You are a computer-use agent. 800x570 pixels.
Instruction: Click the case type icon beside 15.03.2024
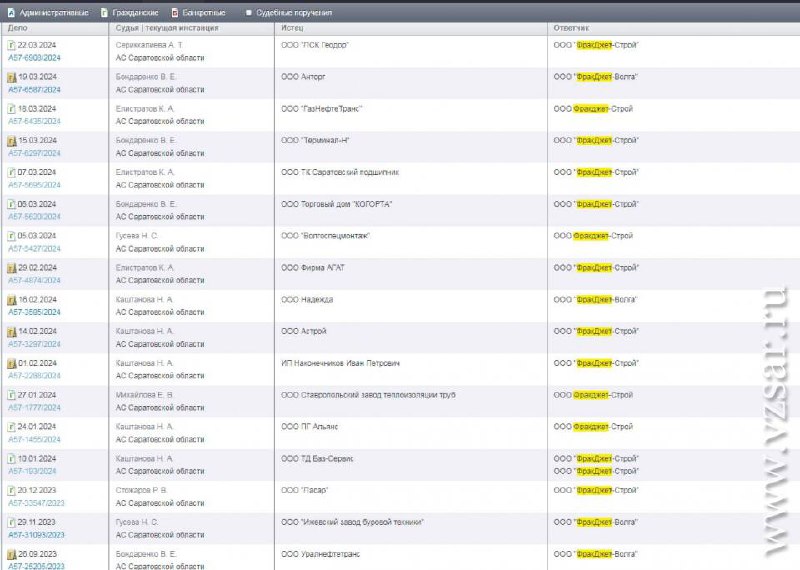[12, 140]
